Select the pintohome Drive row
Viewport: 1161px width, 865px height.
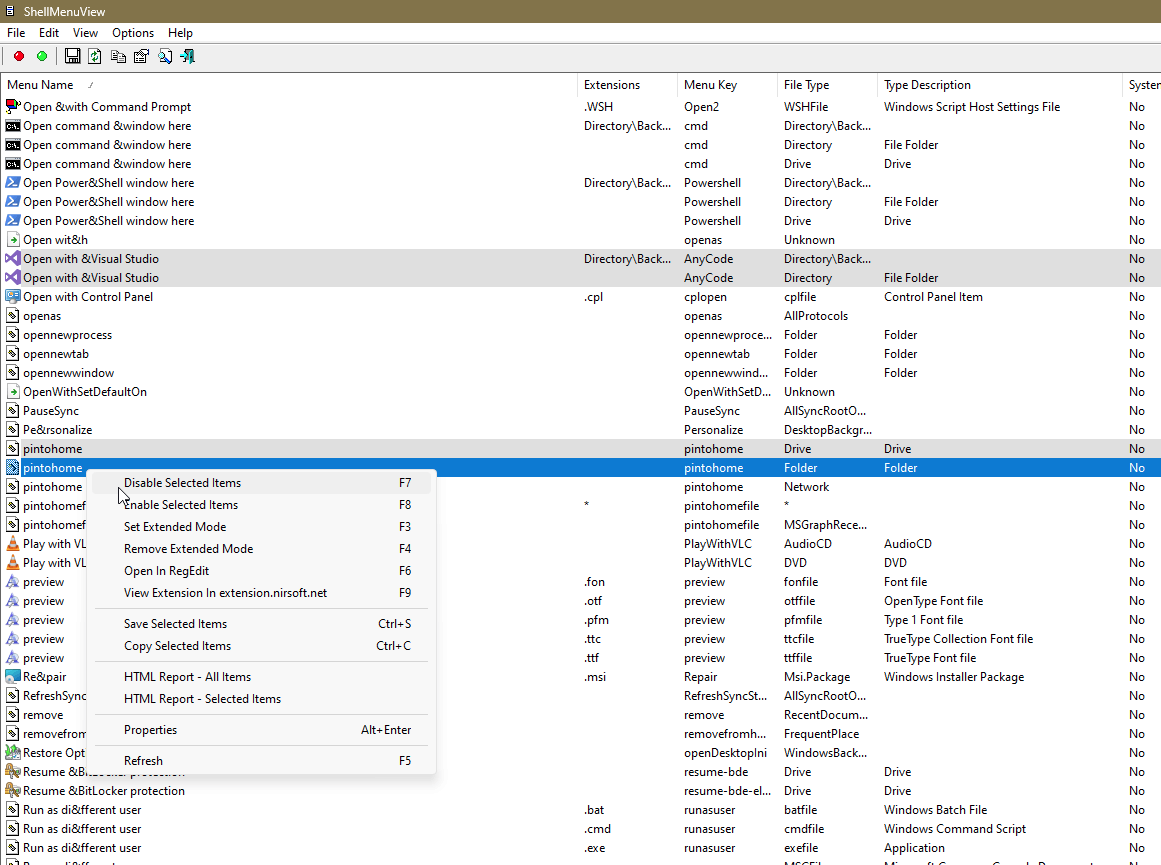tap(580, 449)
